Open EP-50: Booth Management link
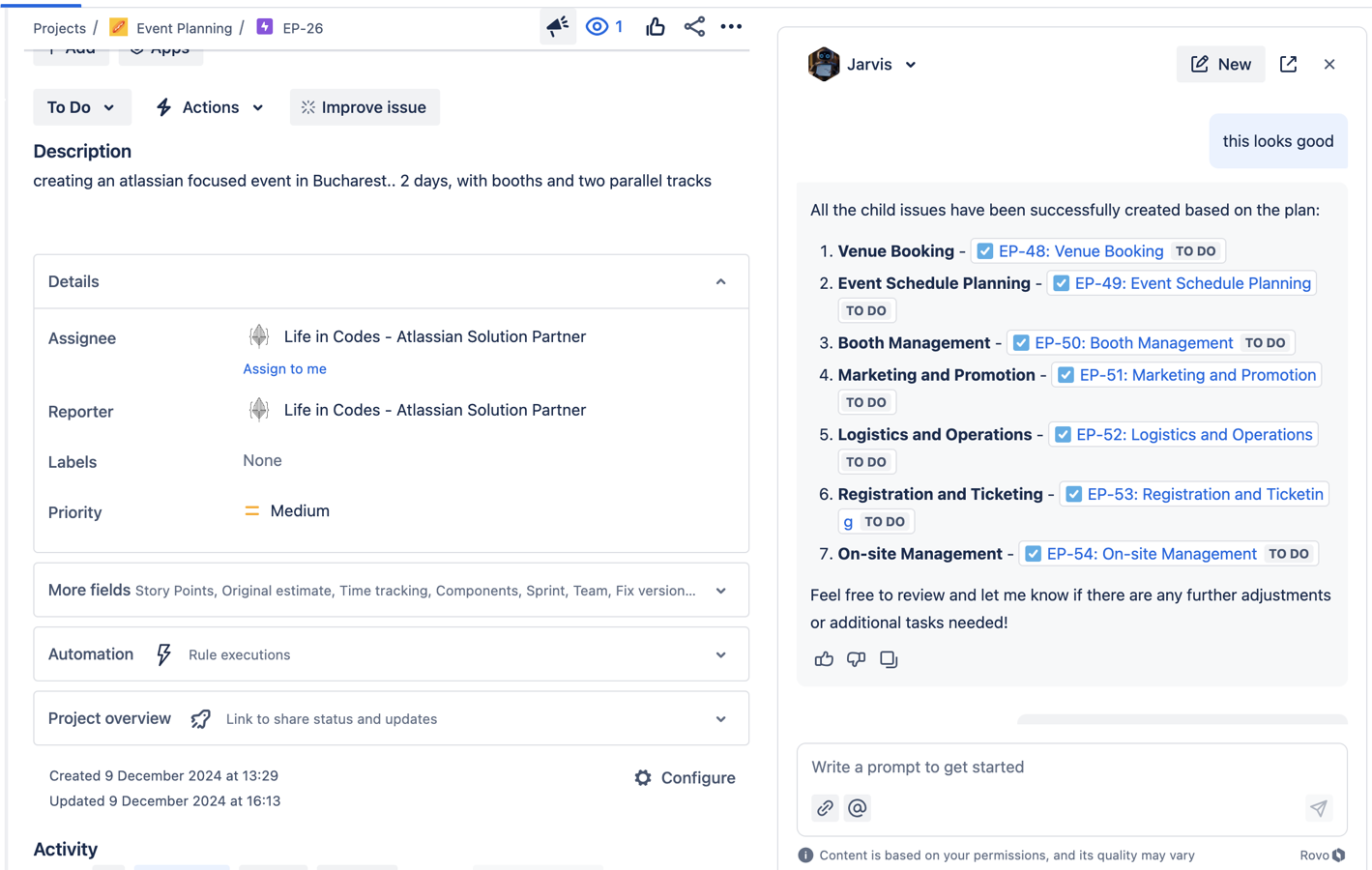The image size is (1372, 870). coord(1133,343)
